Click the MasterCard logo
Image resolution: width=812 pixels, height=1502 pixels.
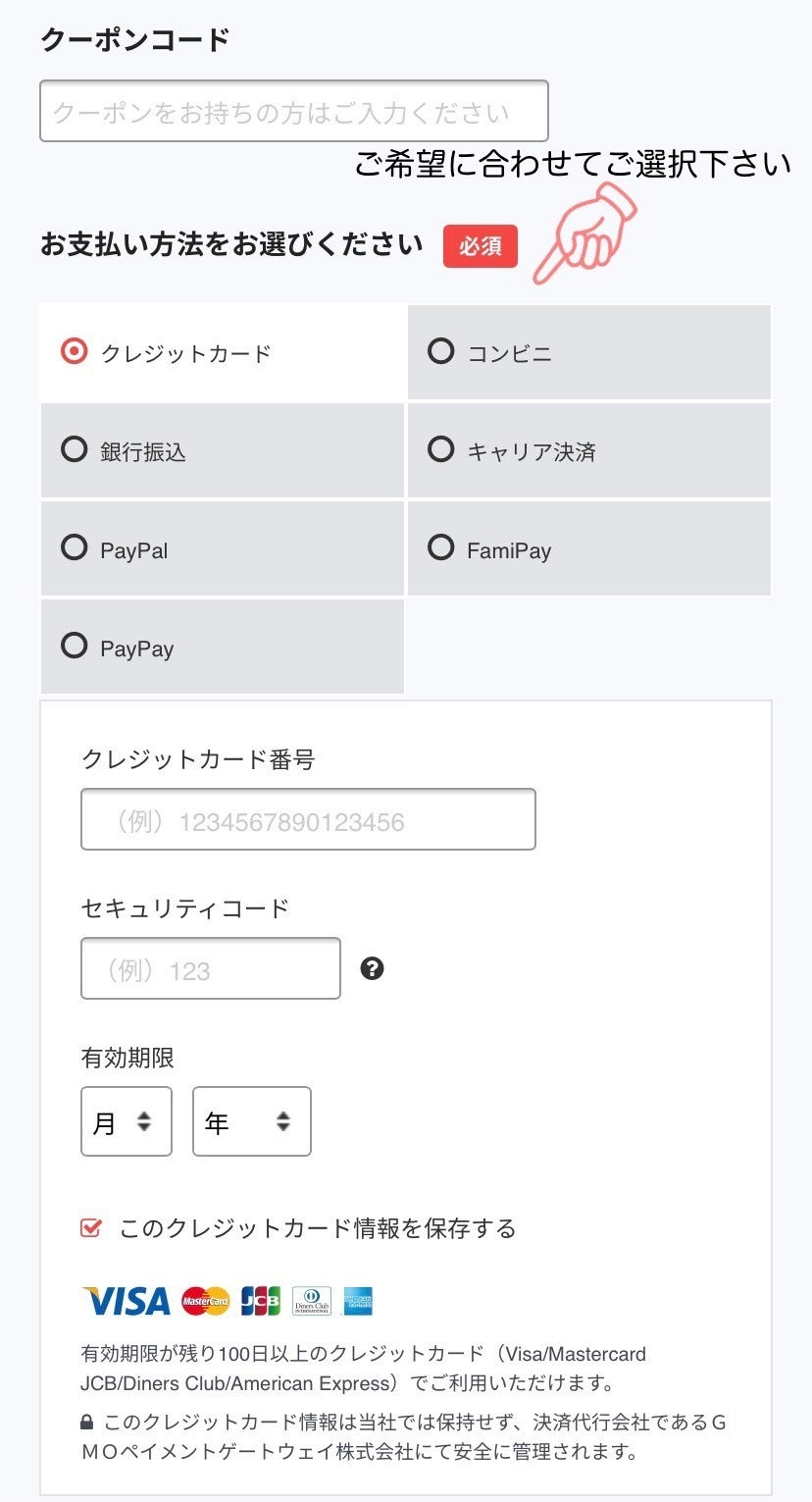pos(206,1301)
